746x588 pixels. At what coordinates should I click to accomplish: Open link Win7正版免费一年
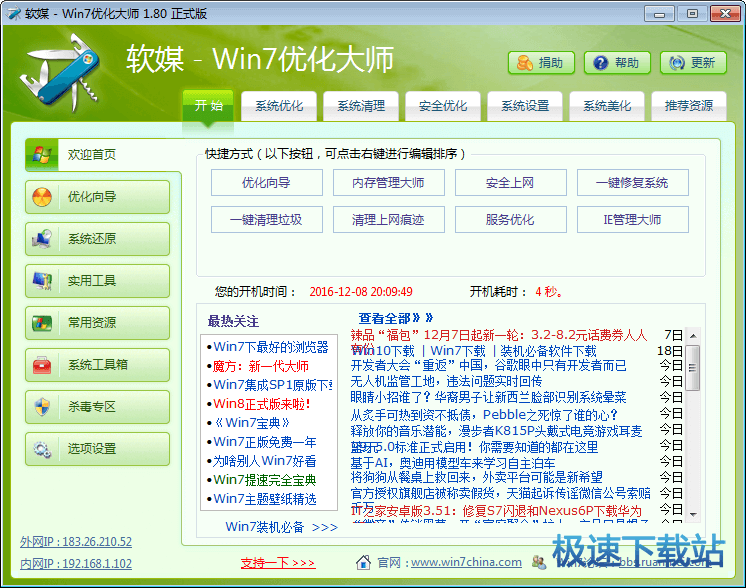(265, 441)
